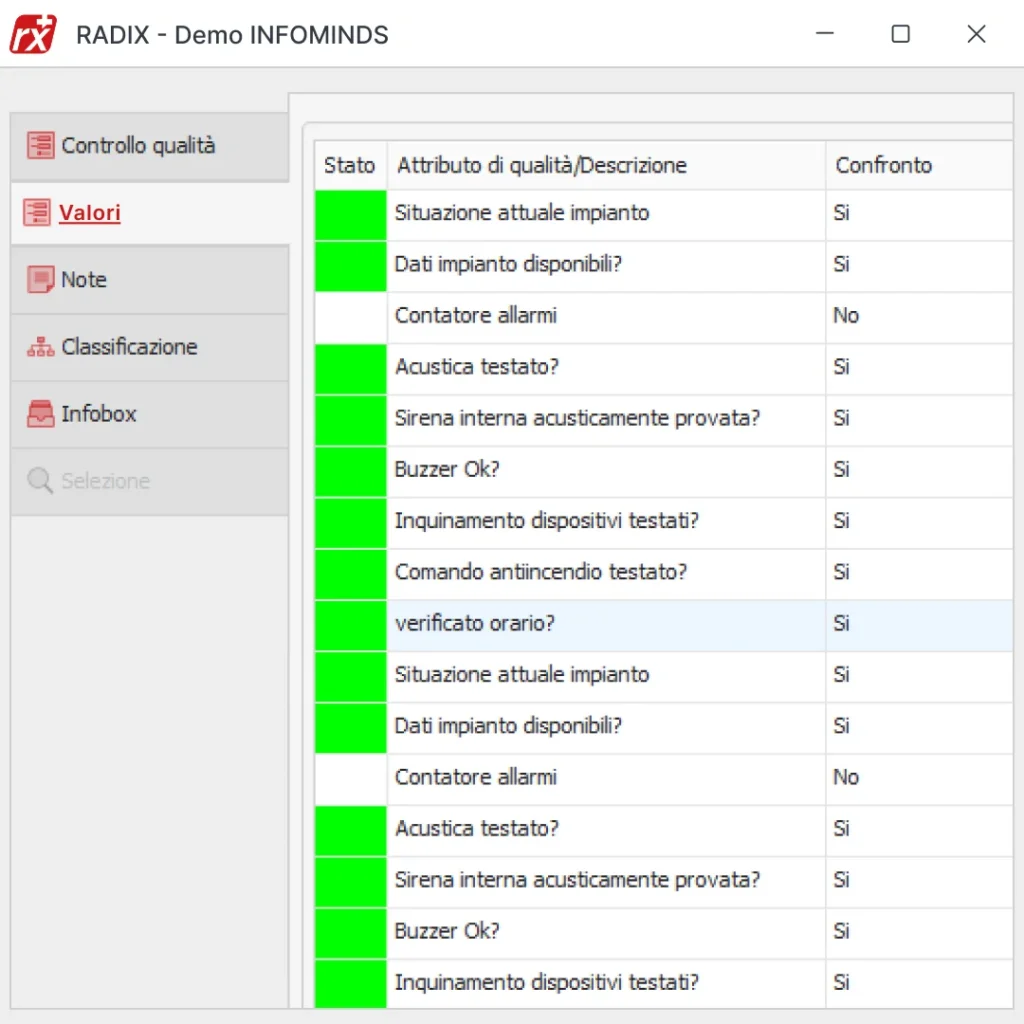Switch to the Controllo qualità tab
Screen dimensions: 1024x1024
pyautogui.click(x=140, y=145)
